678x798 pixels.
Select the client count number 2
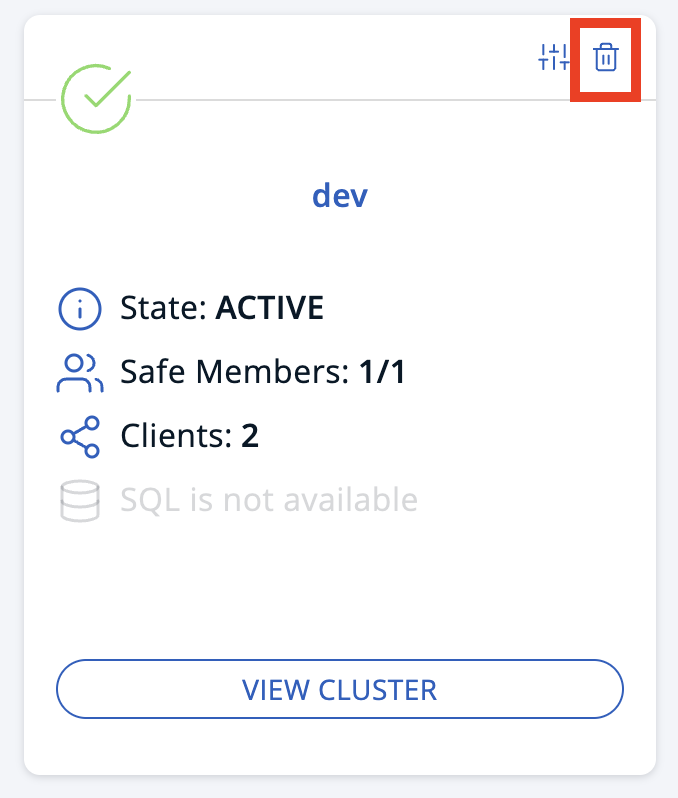point(250,436)
